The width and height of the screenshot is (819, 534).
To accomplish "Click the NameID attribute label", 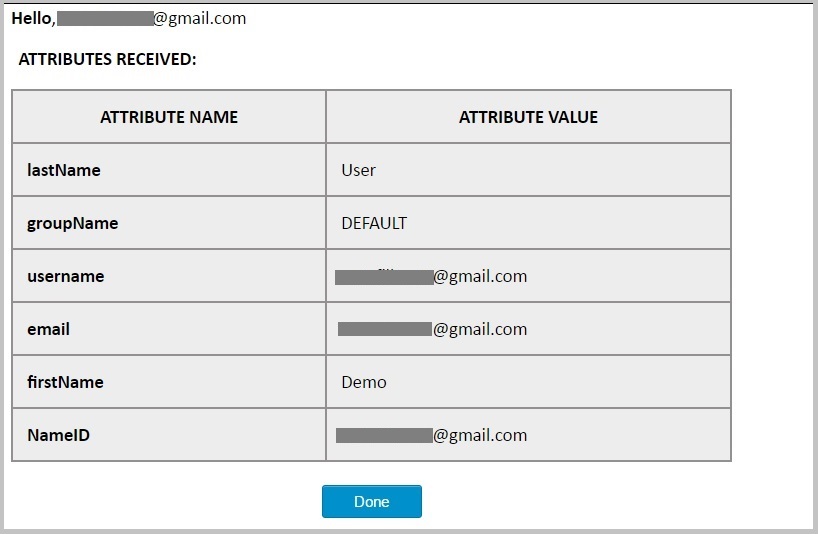I will (x=58, y=435).
